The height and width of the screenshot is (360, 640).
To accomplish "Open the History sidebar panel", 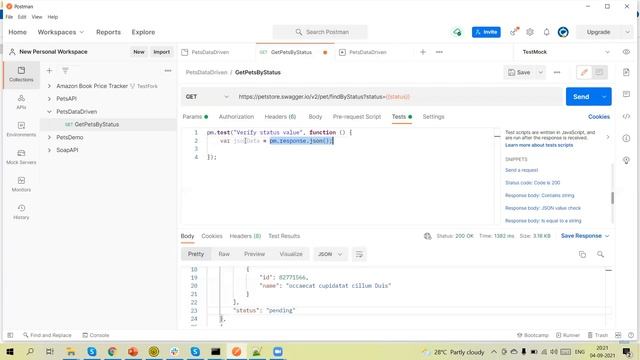I will (21, 212).
